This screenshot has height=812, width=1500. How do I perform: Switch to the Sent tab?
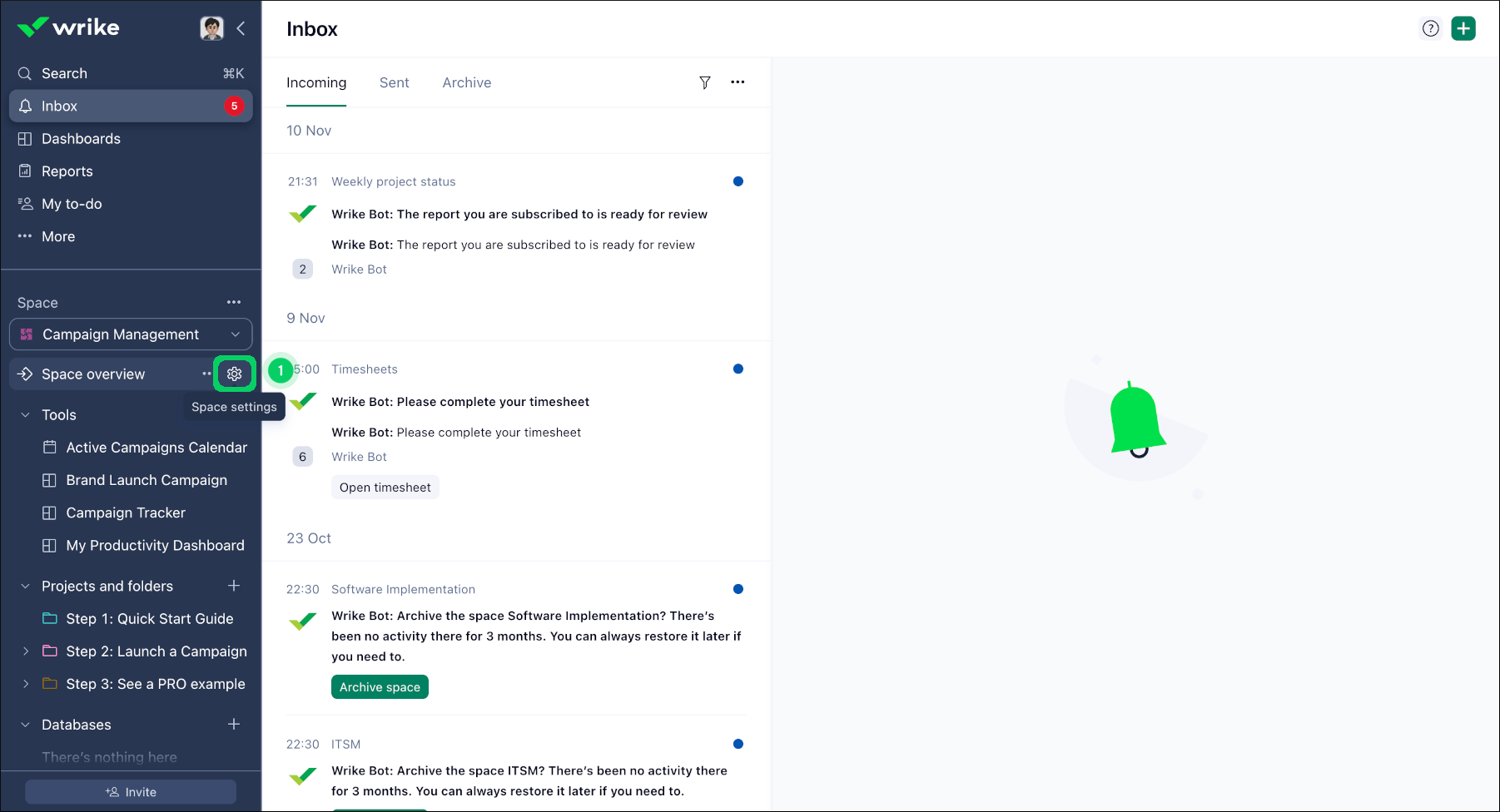pyautogui.click(x=394, y=83)
